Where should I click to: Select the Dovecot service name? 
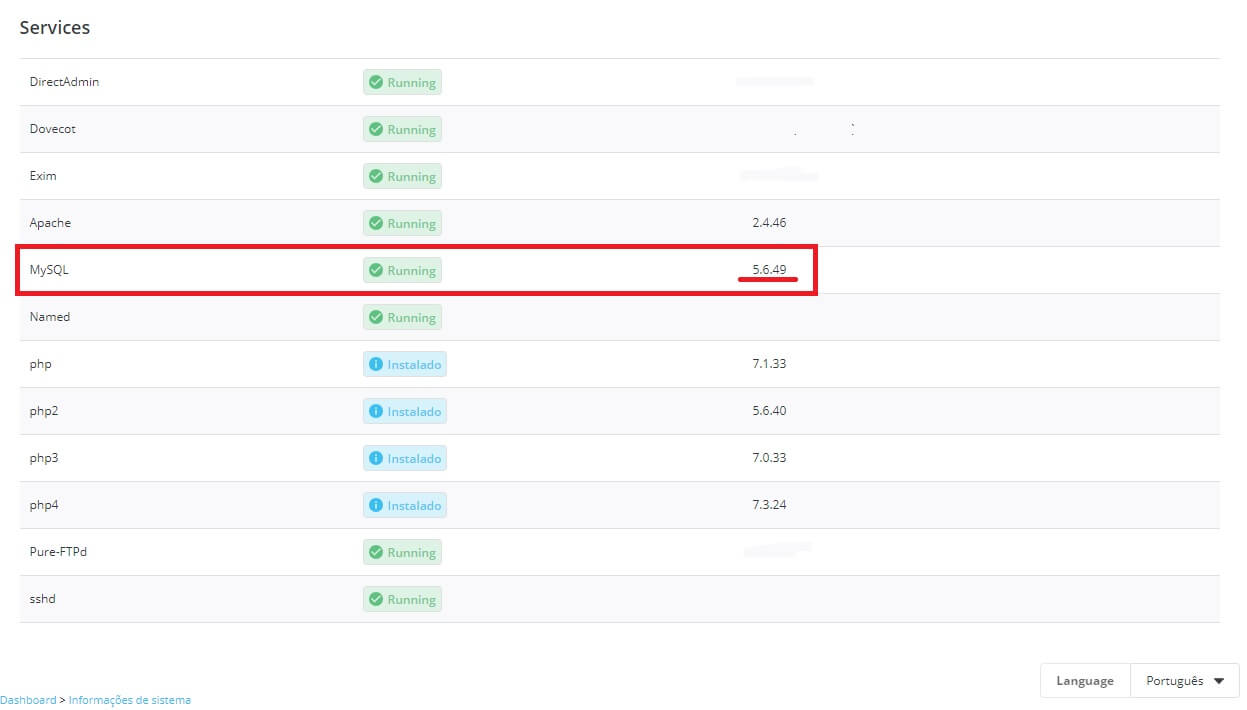click(x=53, y=129)
